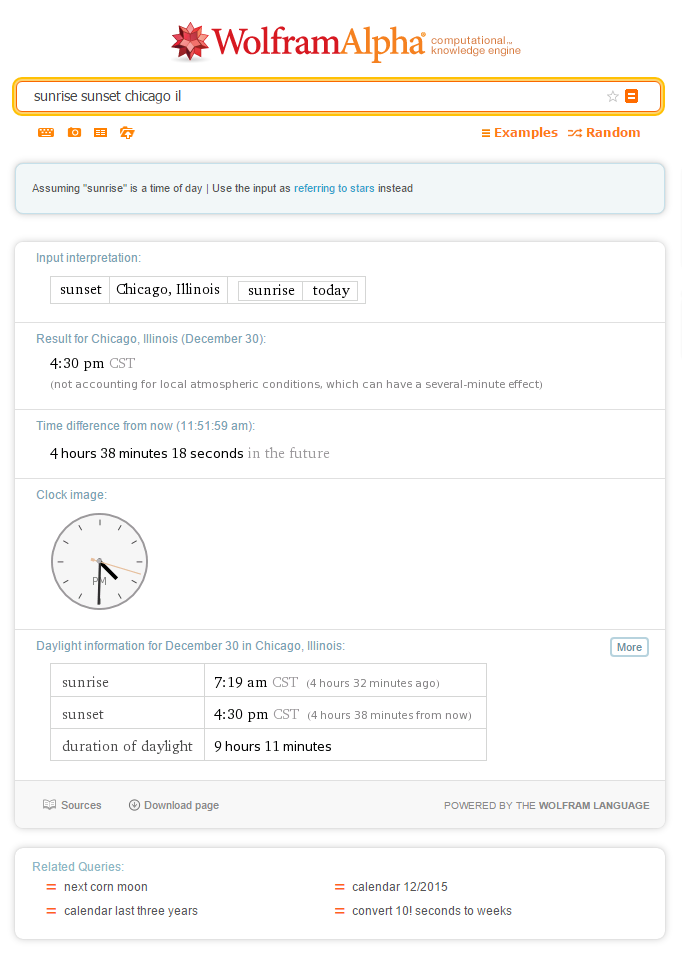The height and width of the screenshot is (960, 682).
Task: Click the favorite star icon in search box
Action: click(612, 96)
